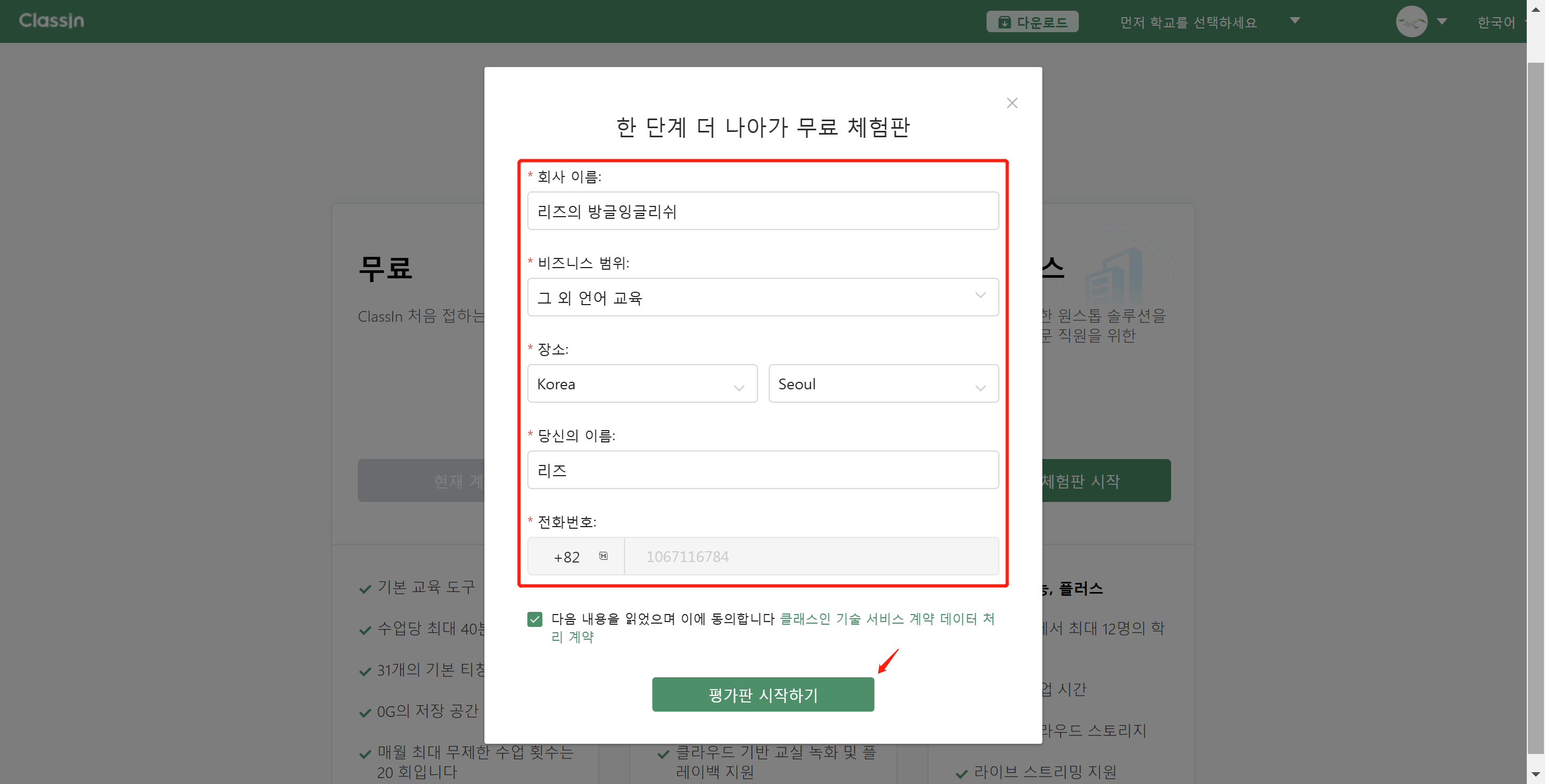Click the 당신의 이름 input field
1545x784 pixels.
(x=763, y=470)
